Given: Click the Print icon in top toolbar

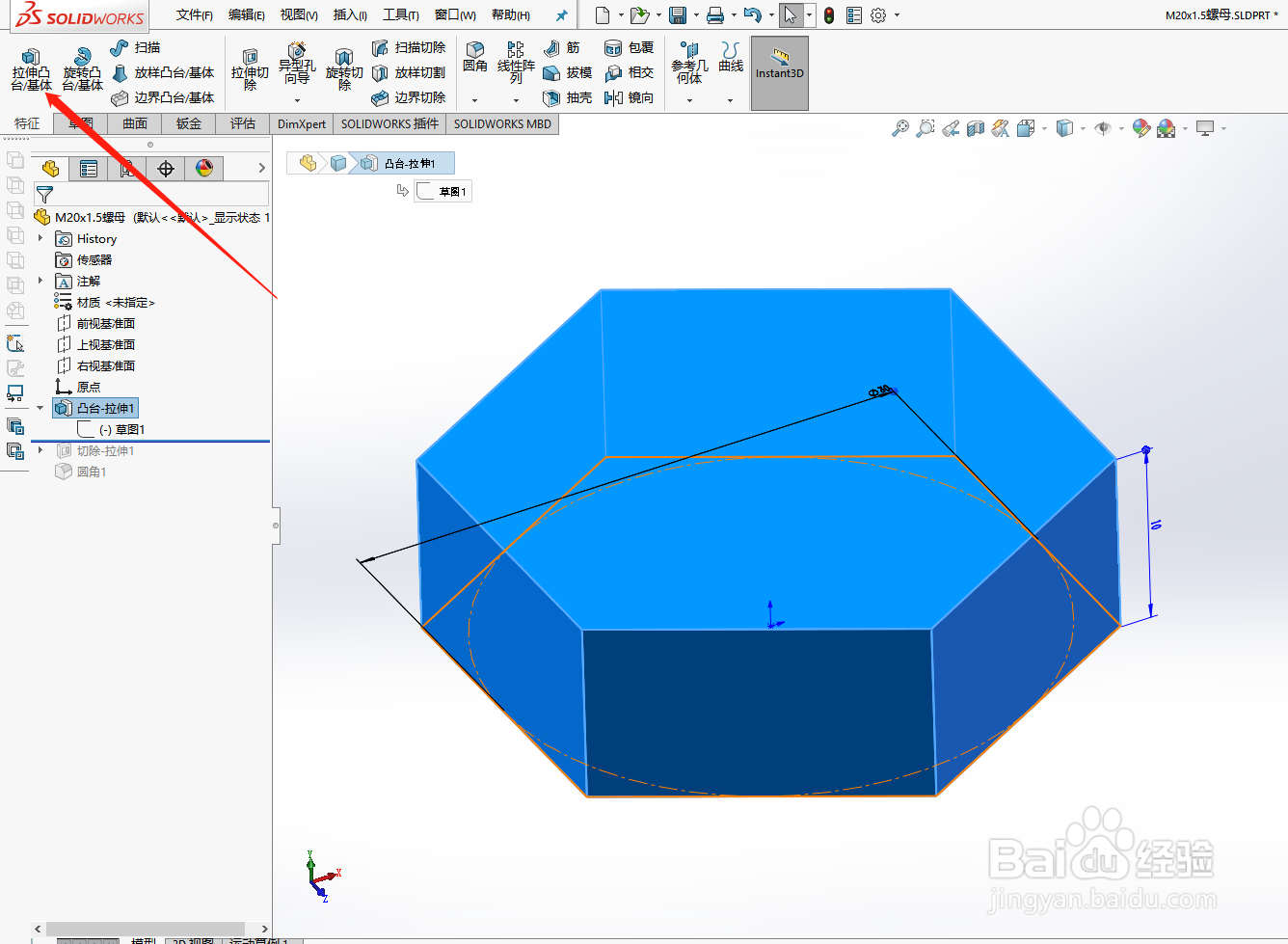Looking at the screenshot, I should (715, 15).
